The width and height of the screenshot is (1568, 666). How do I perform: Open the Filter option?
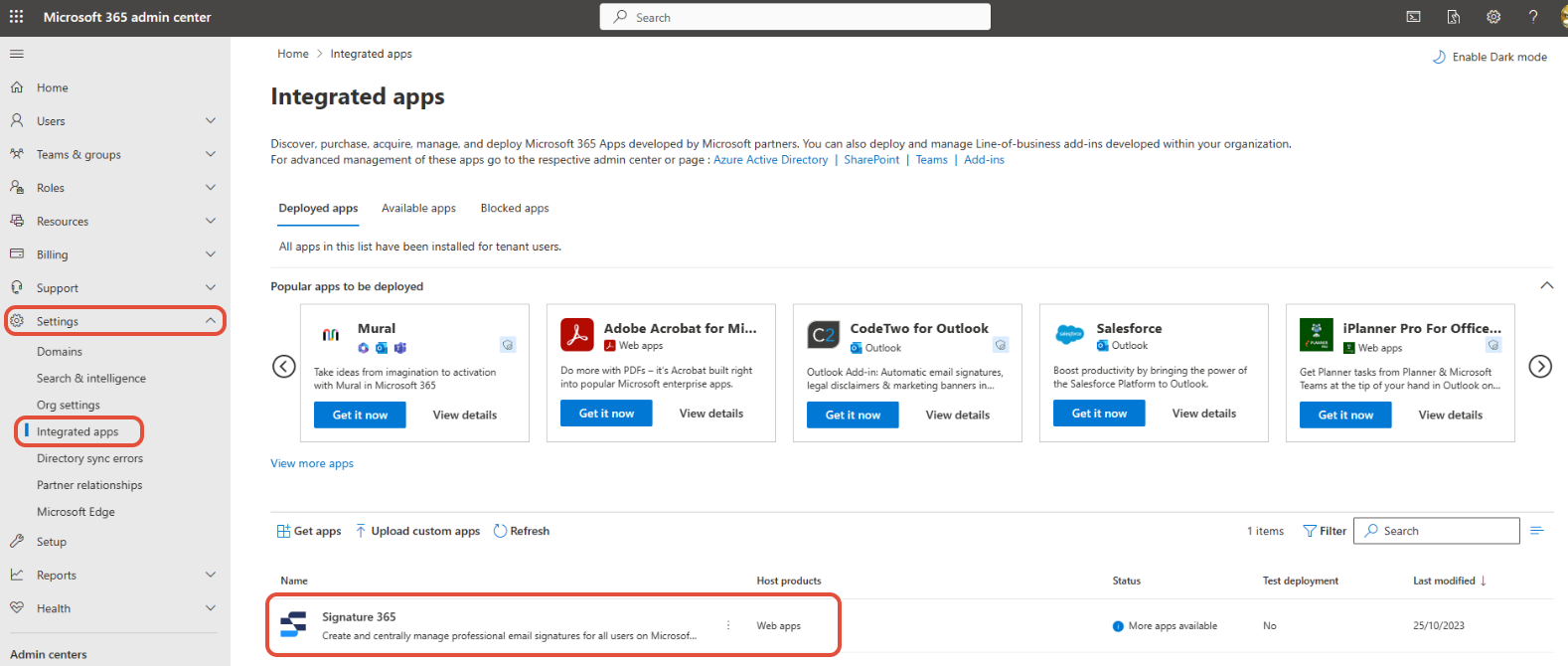pyautogui.click(x=1325, y=531)
